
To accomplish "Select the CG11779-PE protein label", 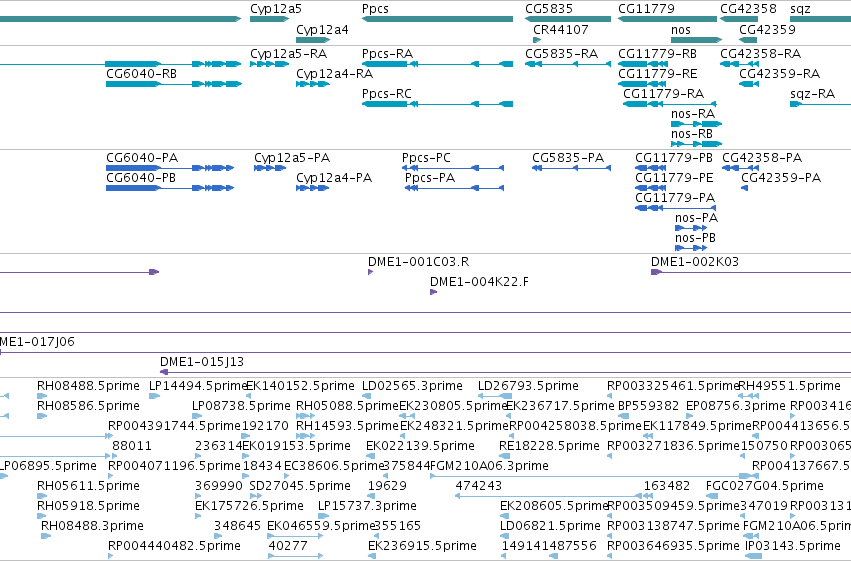I will click(675, 178).
